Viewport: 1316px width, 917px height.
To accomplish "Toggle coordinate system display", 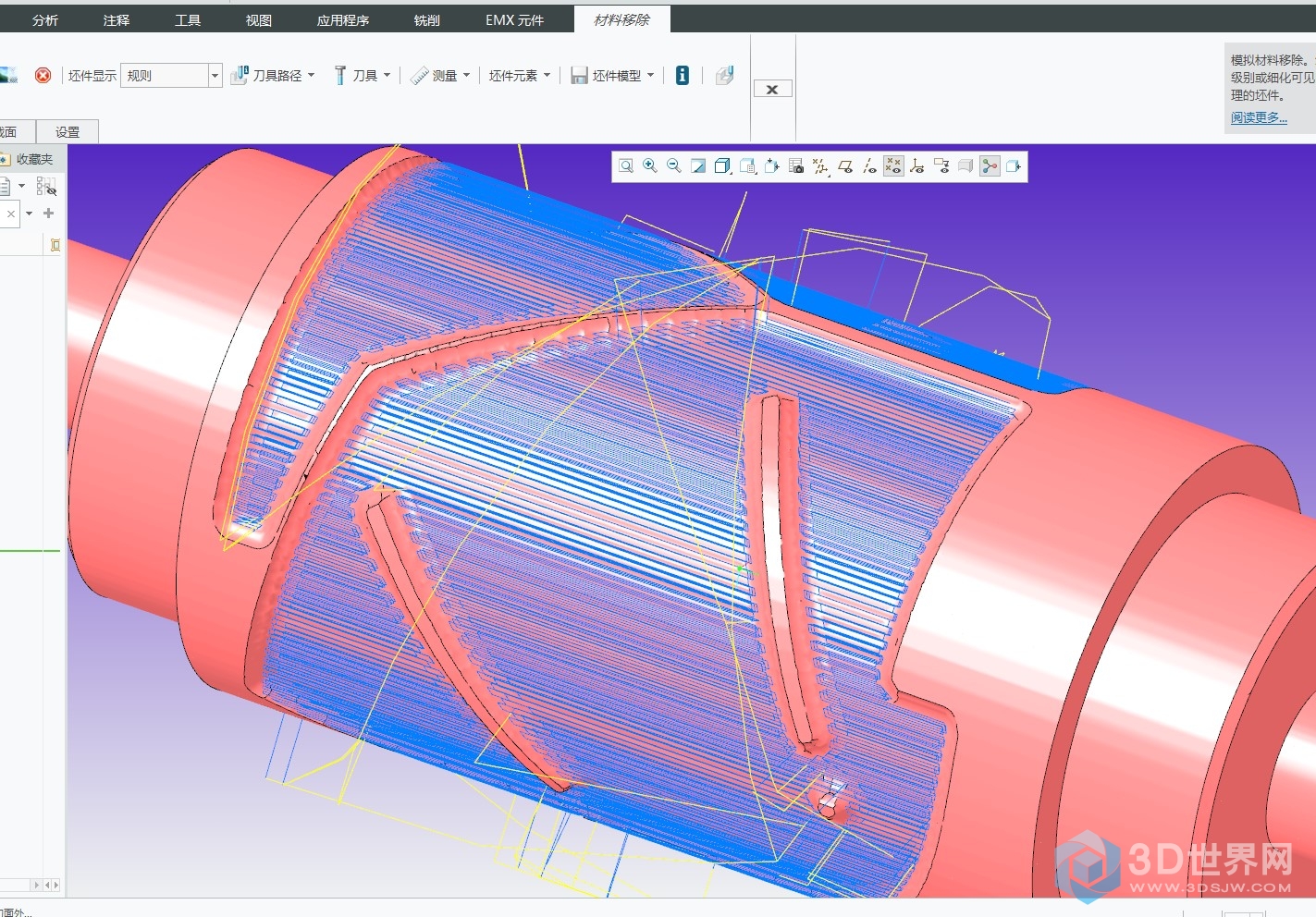I will [x=917, y=166].
